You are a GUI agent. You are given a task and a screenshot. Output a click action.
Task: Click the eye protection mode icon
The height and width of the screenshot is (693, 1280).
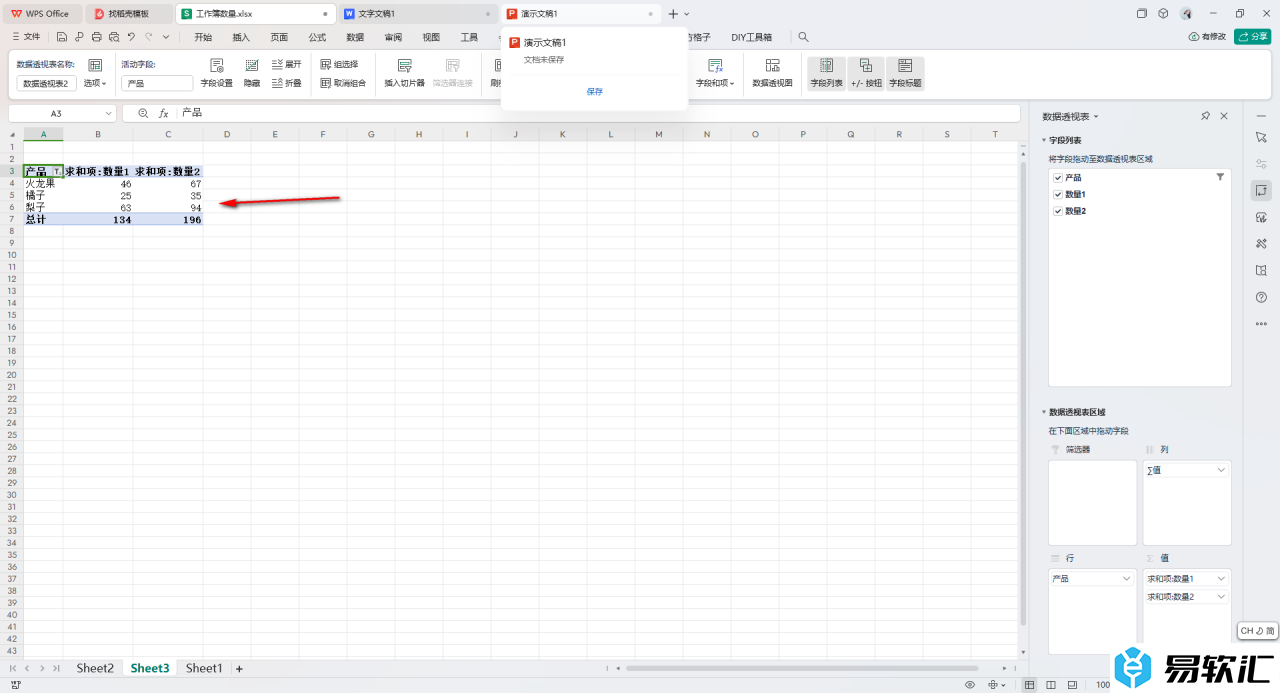970,685
